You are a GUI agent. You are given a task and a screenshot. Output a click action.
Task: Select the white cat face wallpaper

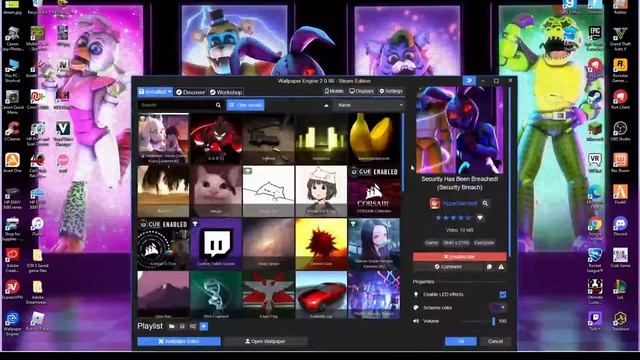[216, 191]
